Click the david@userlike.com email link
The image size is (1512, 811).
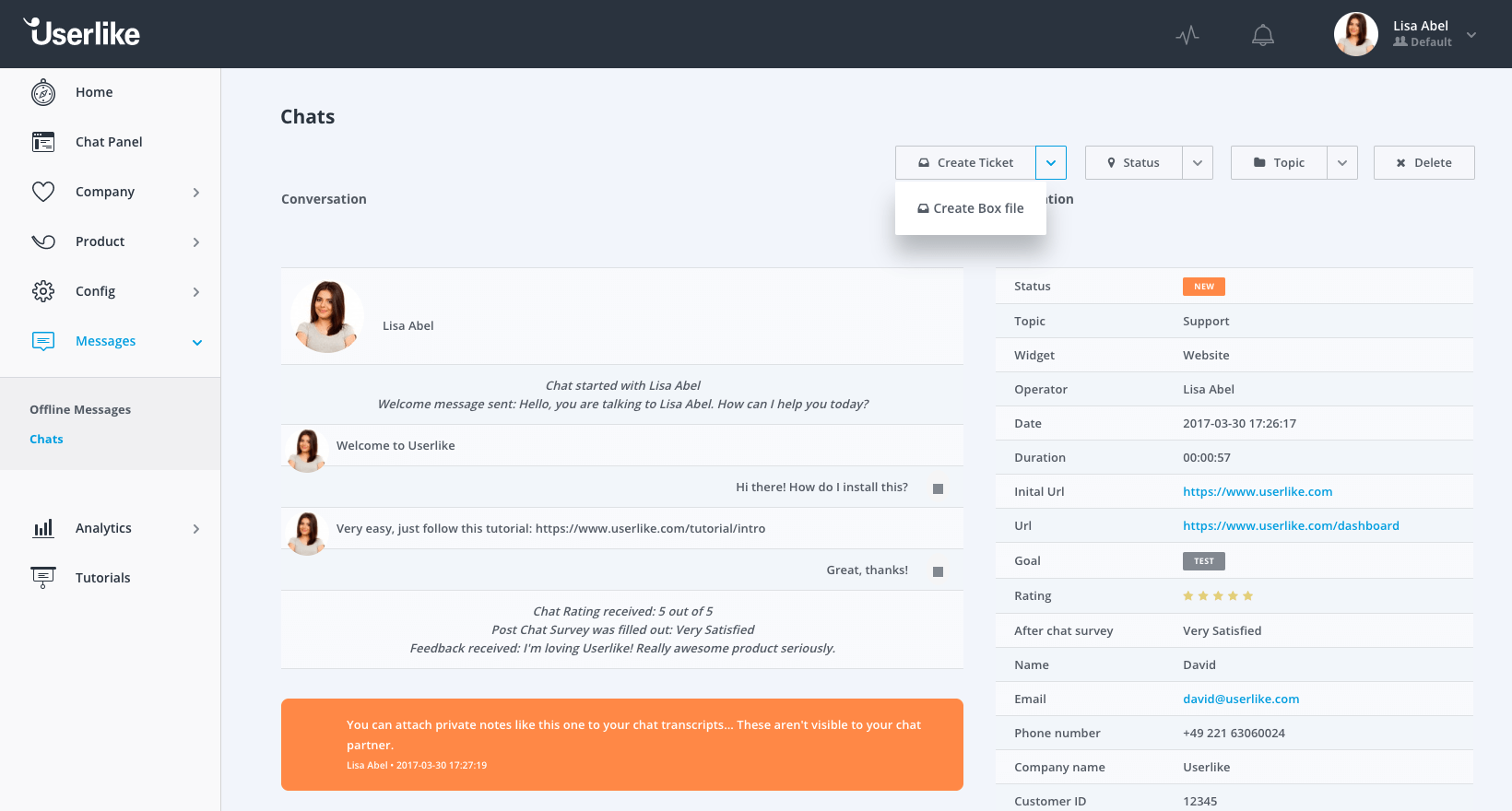[1241, 699]
